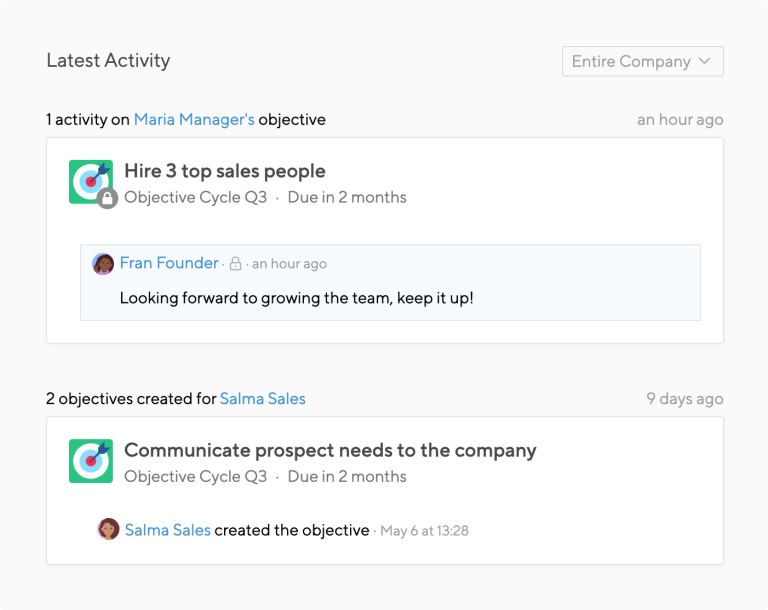768x610 pixels.
Task: Open the Entire Company dropdown
Action: (643, 61)
